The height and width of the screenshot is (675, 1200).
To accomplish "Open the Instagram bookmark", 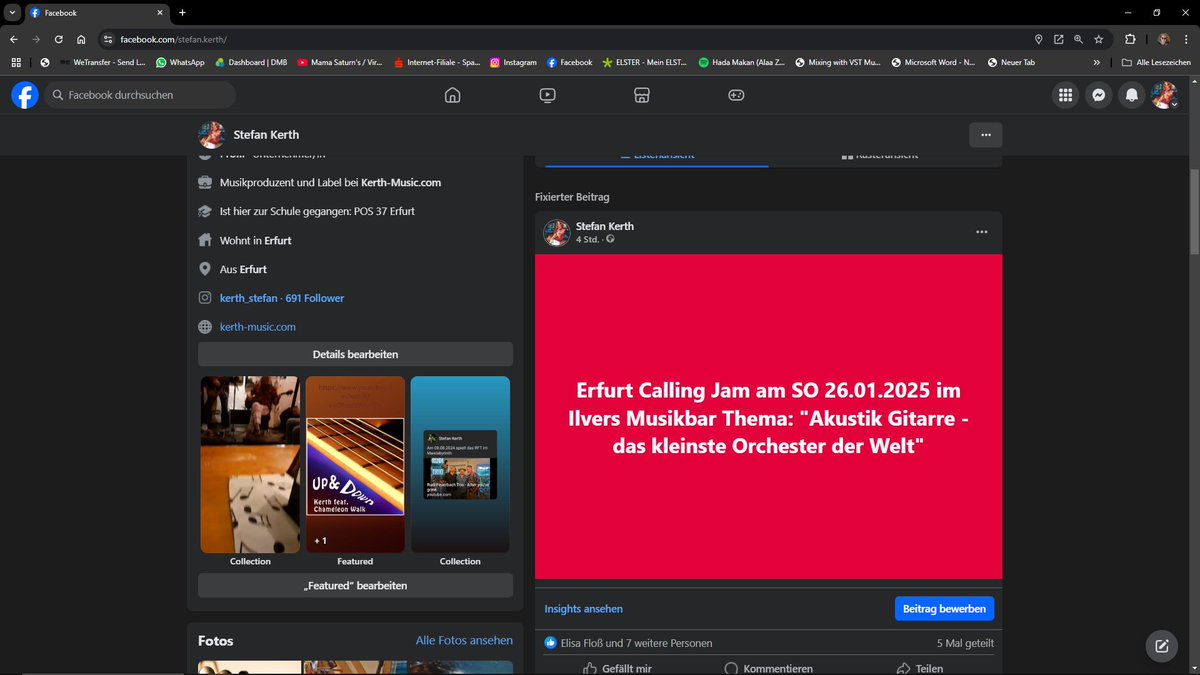I will tap(513, 62).
